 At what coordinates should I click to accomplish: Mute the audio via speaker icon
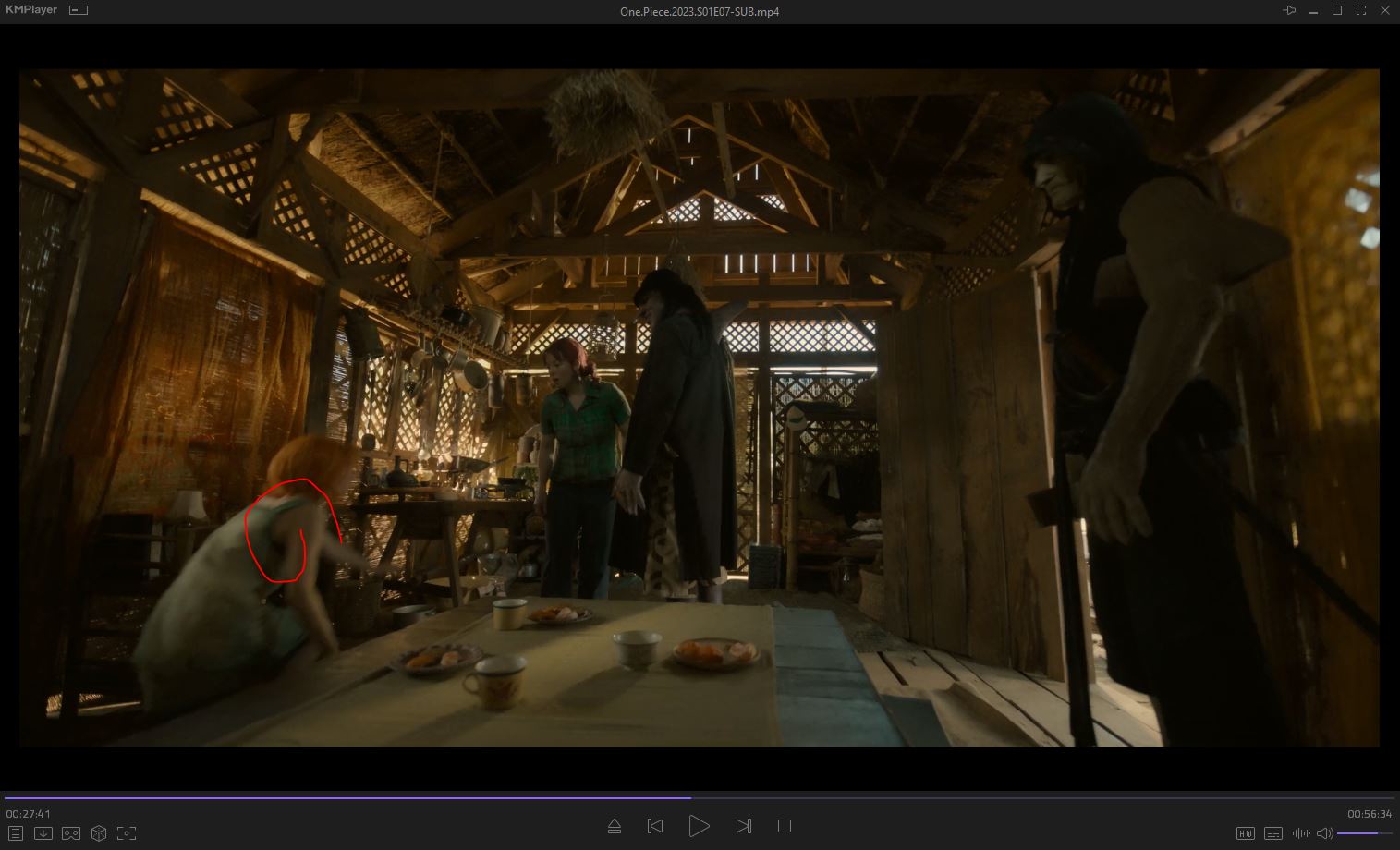pyautogui.click(x=1324, y=833)
